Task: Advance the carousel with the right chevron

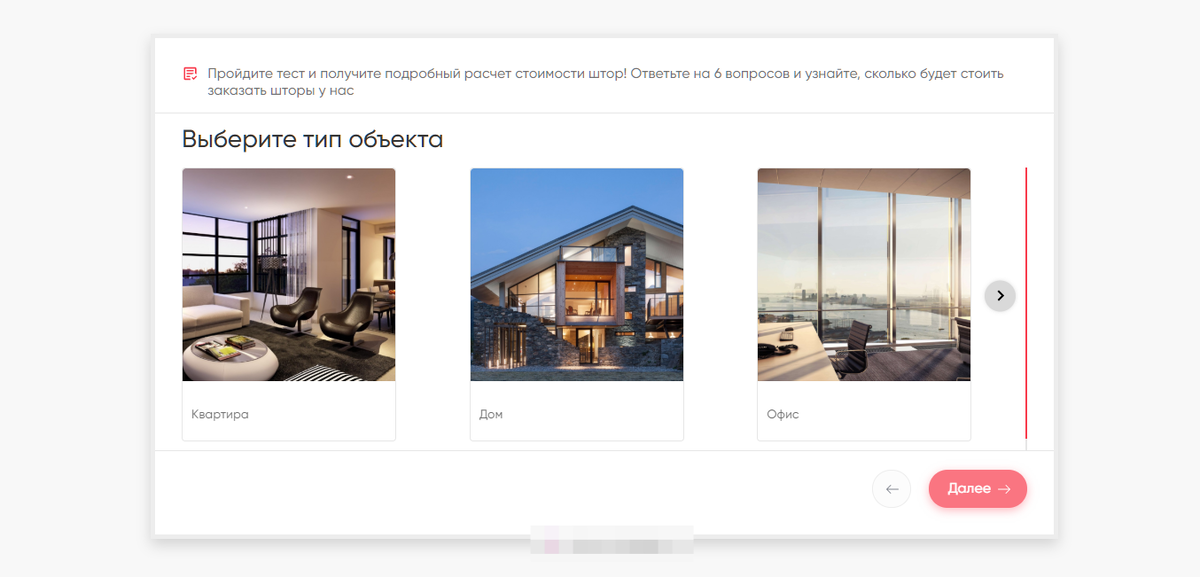Action: coord(1000,295)
